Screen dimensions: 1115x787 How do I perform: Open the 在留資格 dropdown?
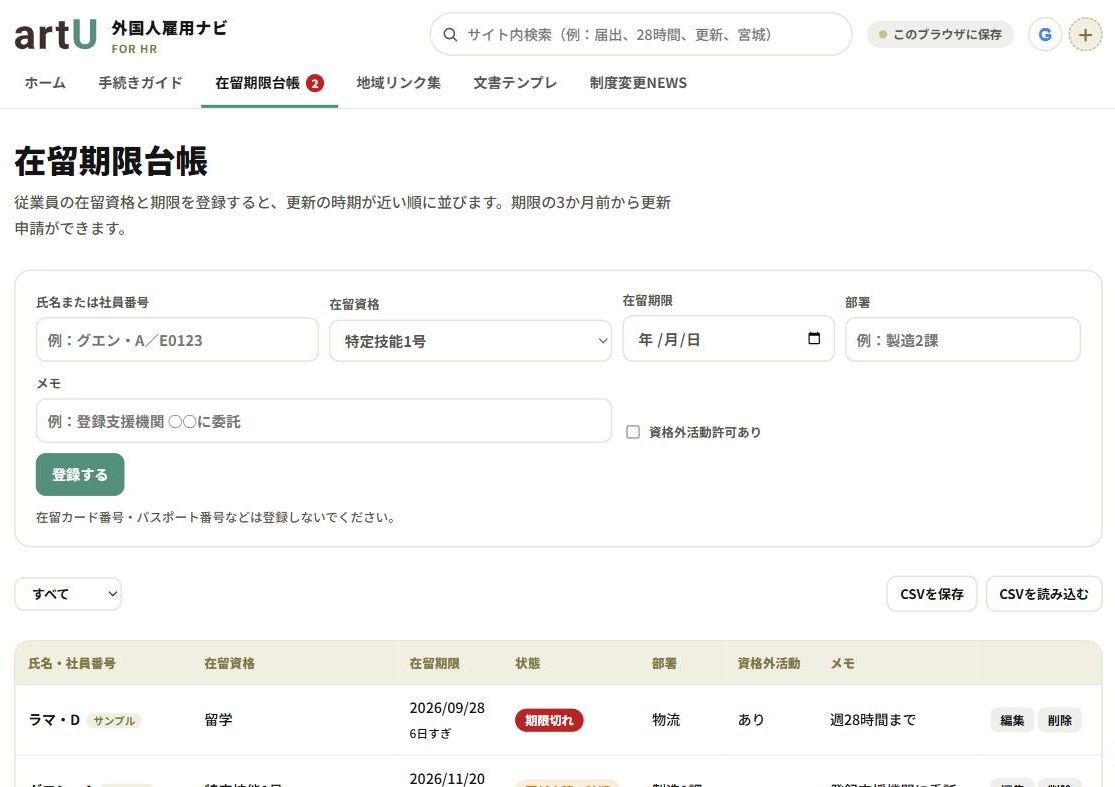click(470, 341)
